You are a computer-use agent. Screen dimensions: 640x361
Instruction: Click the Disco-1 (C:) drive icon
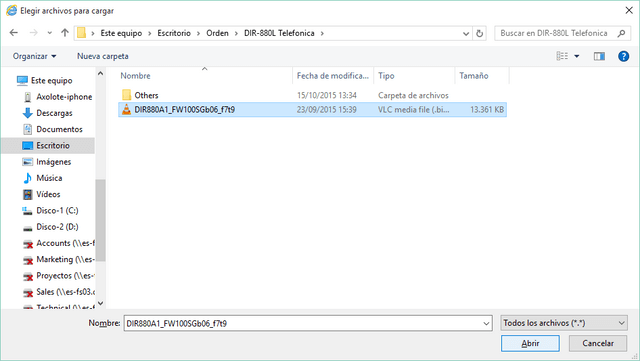(27, 211)
